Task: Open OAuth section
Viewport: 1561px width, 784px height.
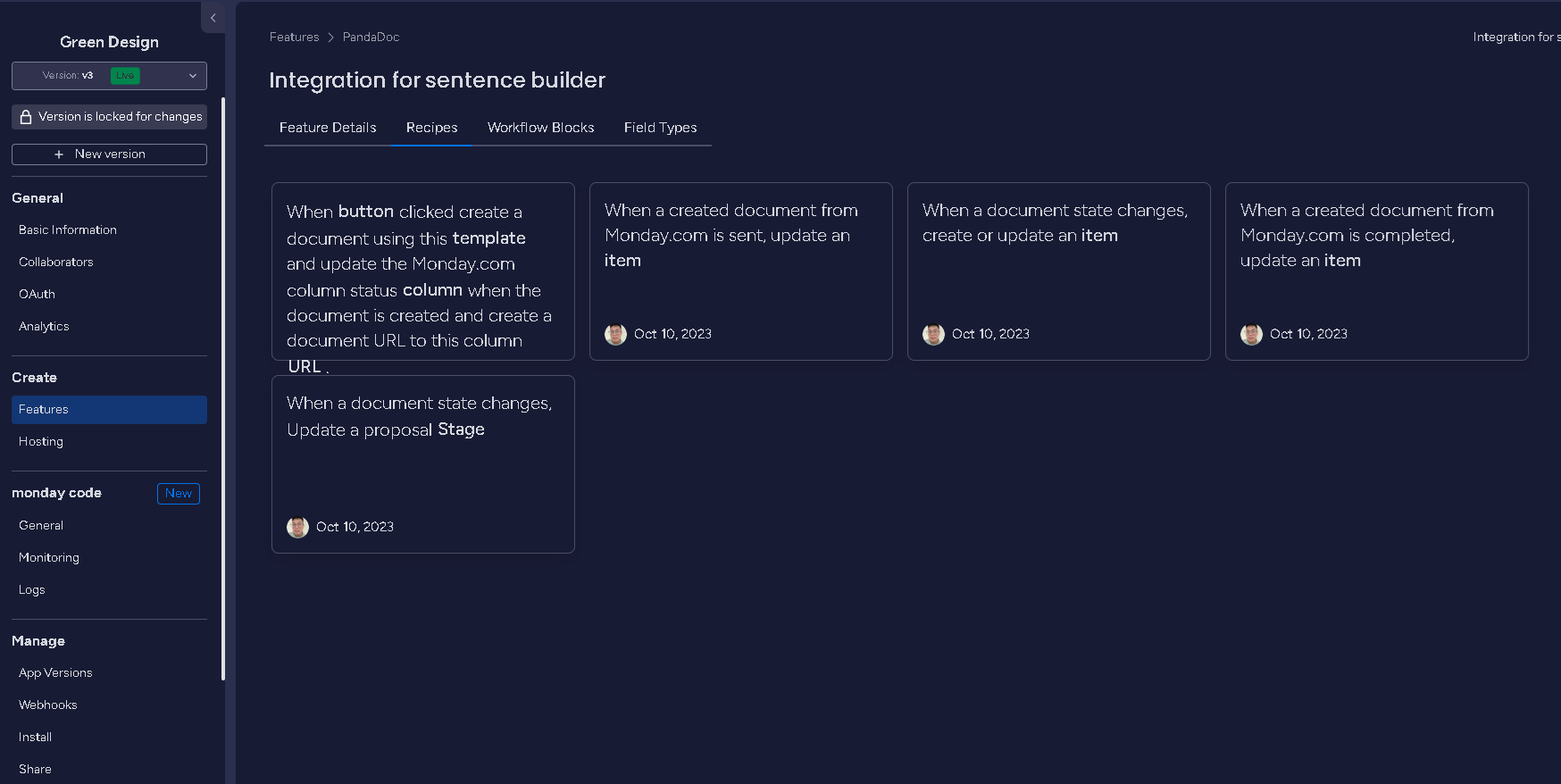Action: pos(37,294)
